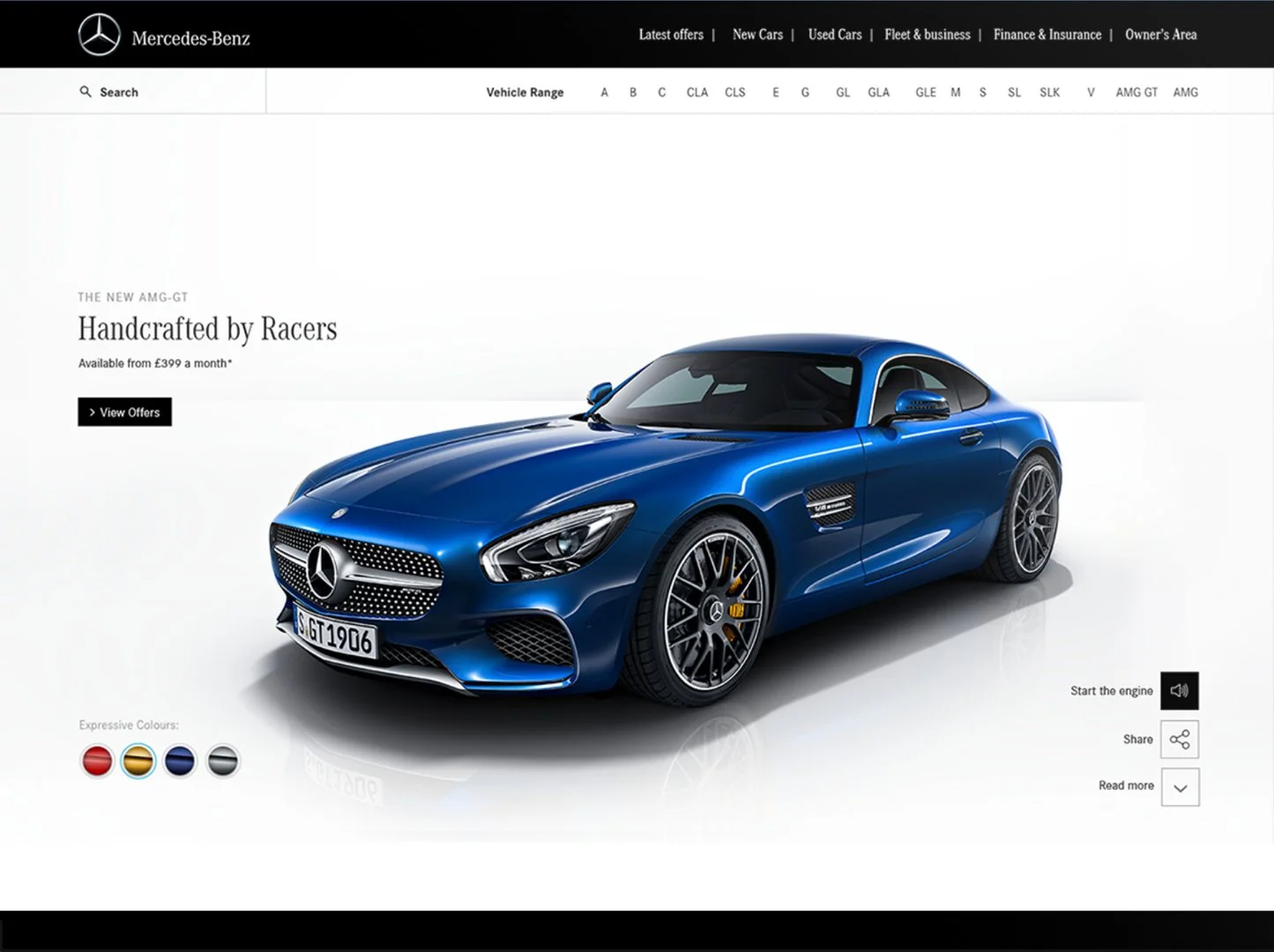Select SLK in Vehicle Range
This screenshot has width=1274, height=952.
point(1050,93)
